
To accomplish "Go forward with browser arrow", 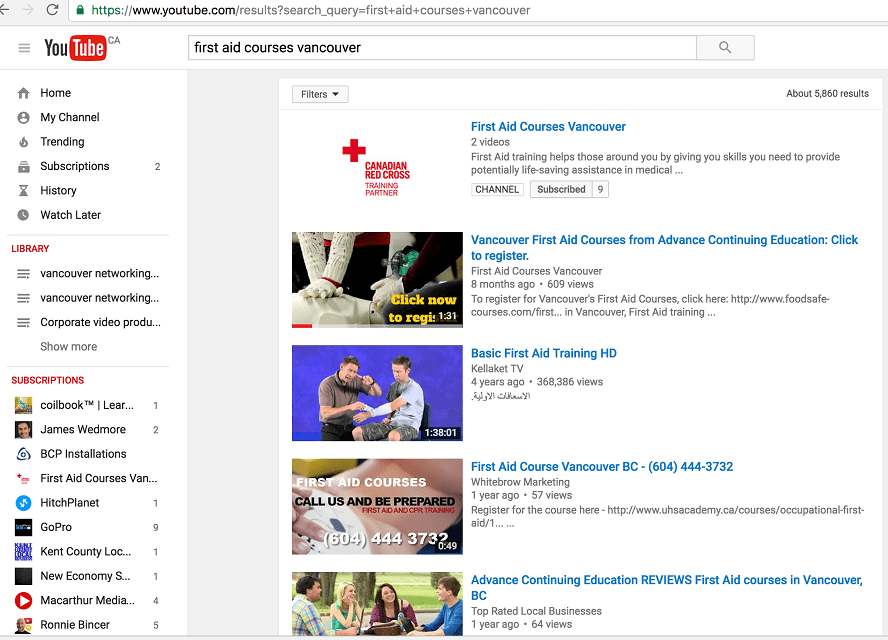I will pos(27,10).
